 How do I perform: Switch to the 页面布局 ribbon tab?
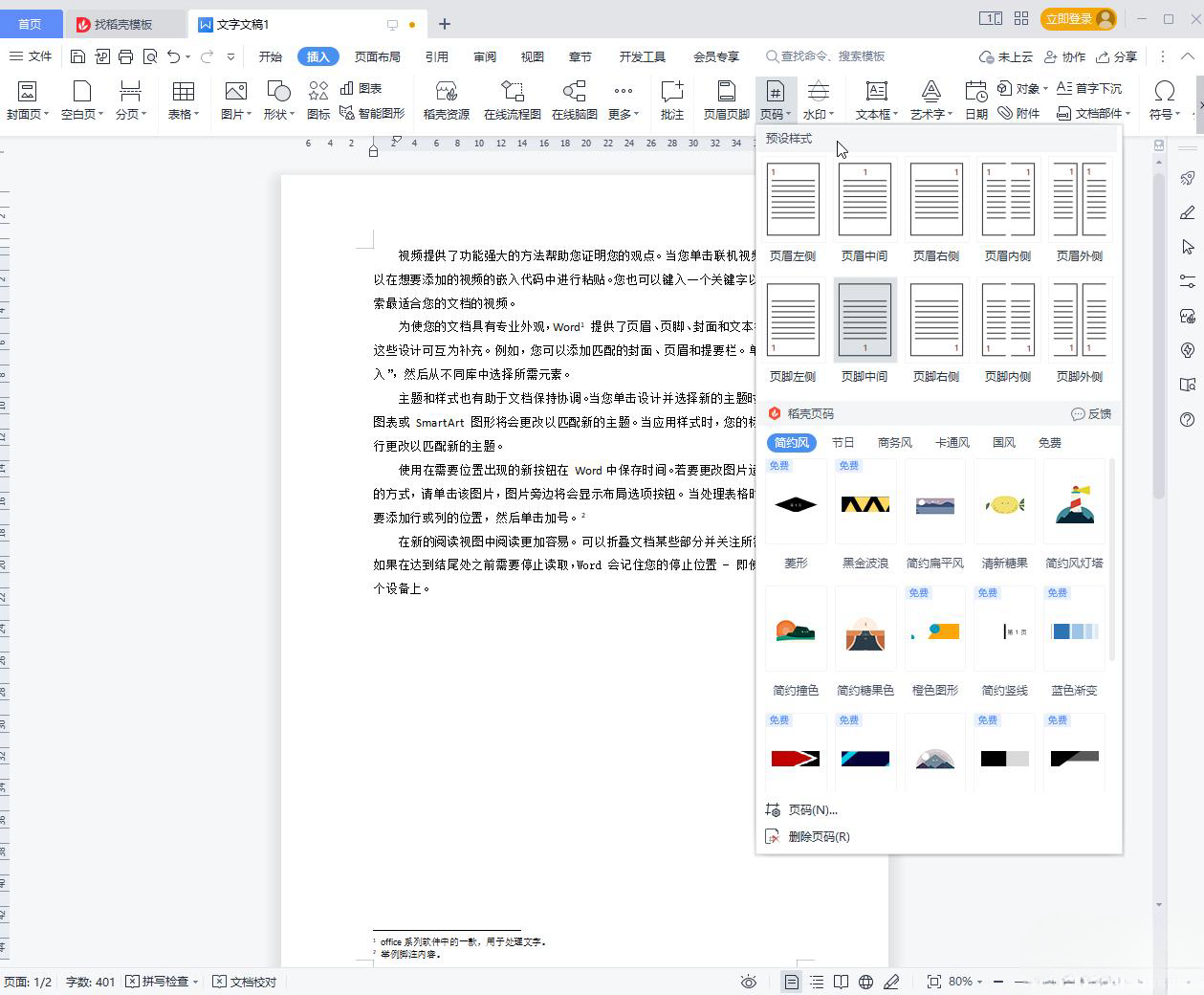point(378,56)
